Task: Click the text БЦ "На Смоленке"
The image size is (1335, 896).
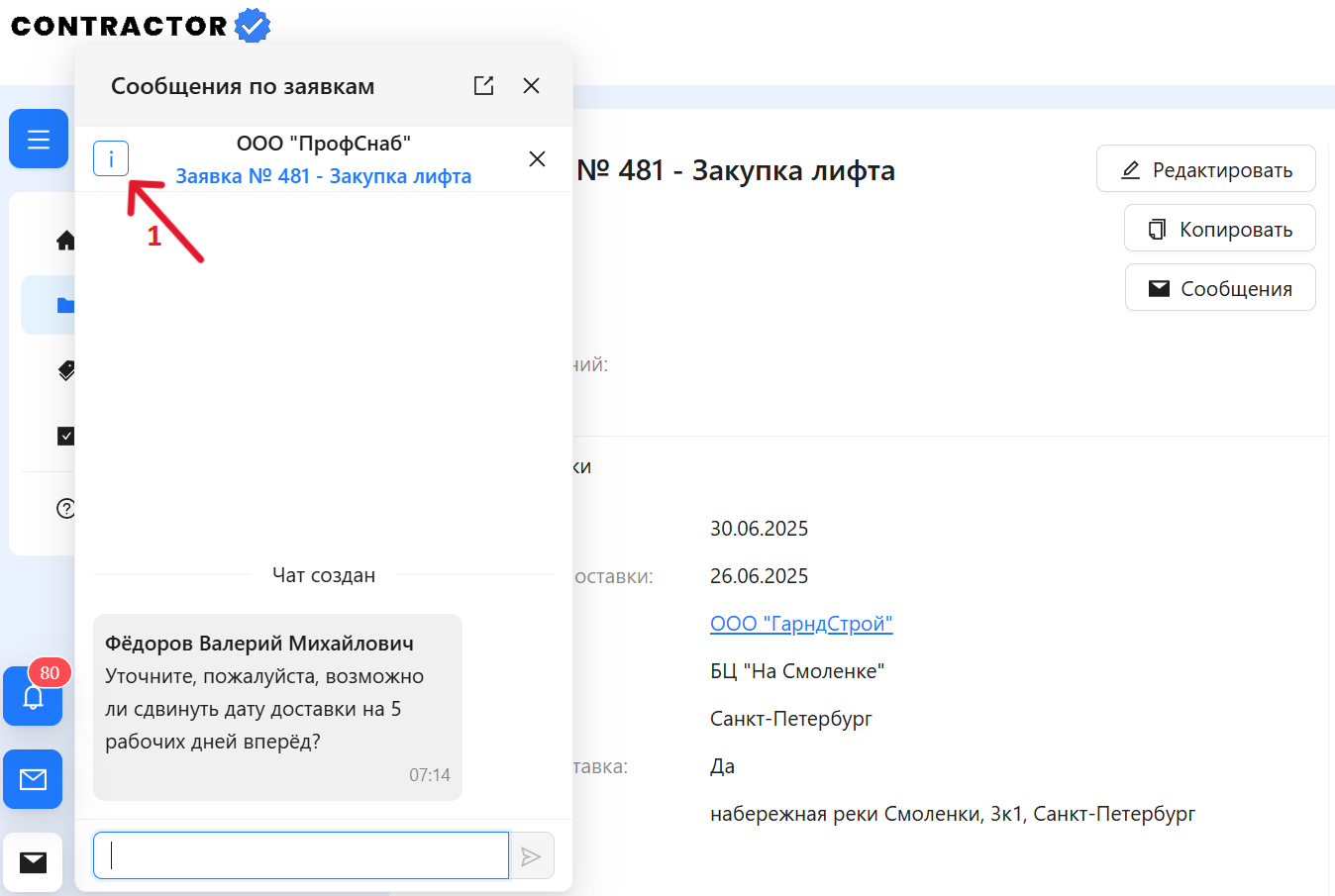Action: pos(797,671)
